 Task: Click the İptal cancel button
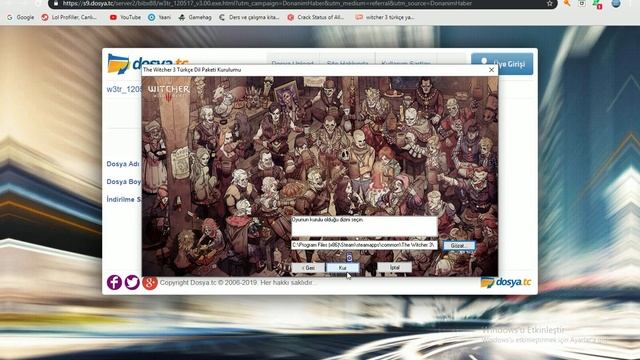[394, 267]
